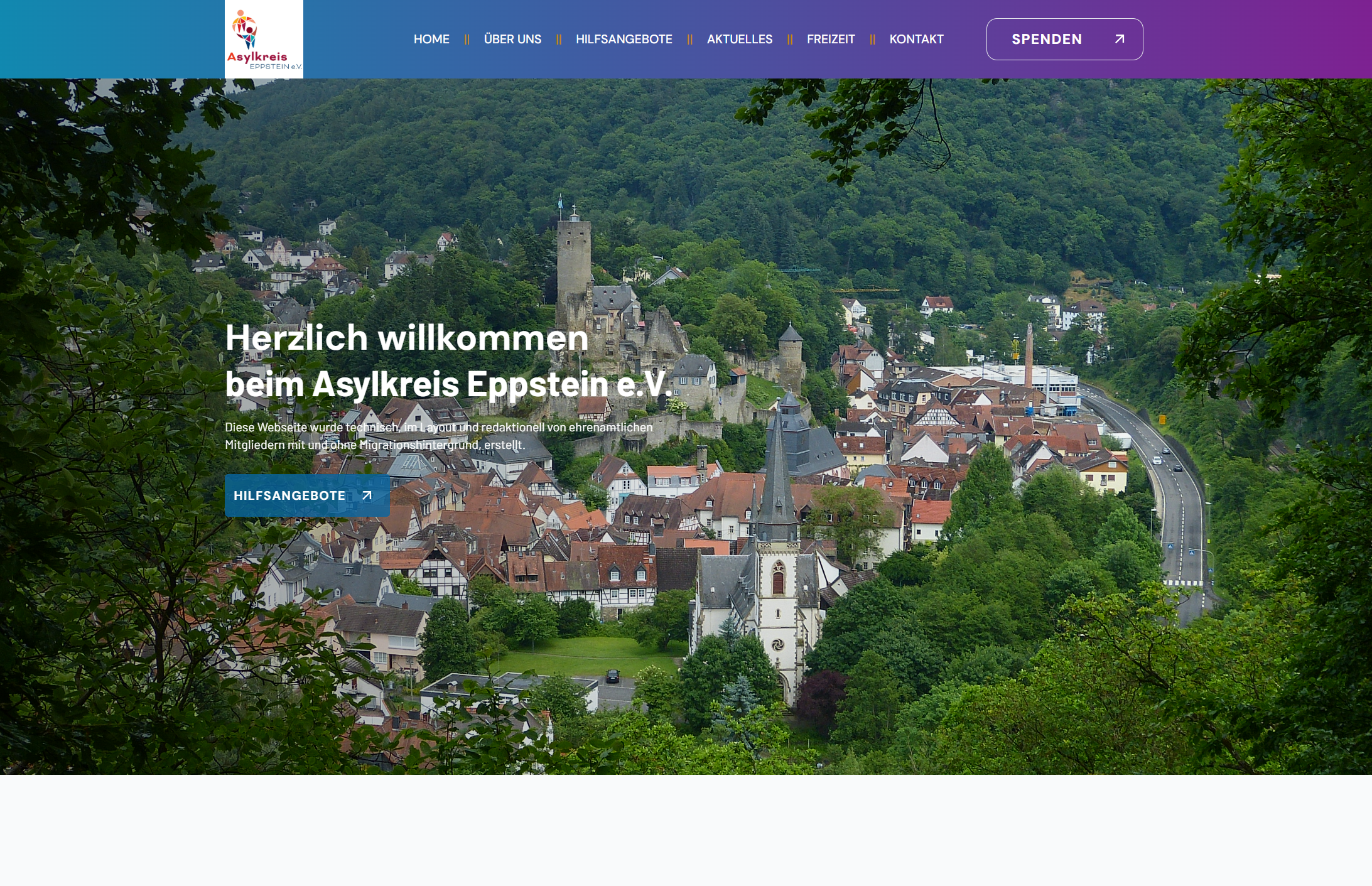Click the 'Herzlich willkommen' headline
Screen dimensions: 1372x886
[x=406, y=338]
